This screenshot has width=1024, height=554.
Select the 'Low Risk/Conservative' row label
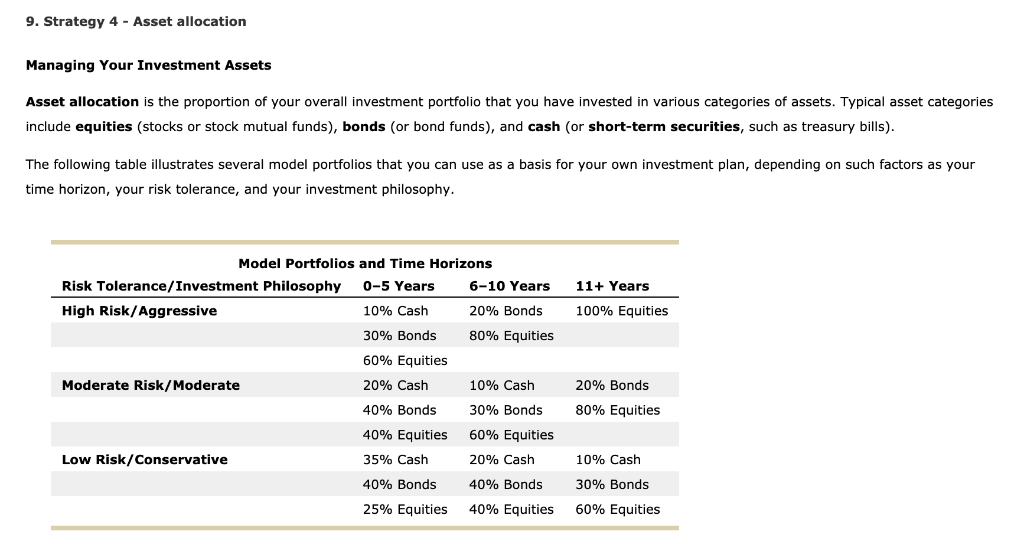click(144, 460)
